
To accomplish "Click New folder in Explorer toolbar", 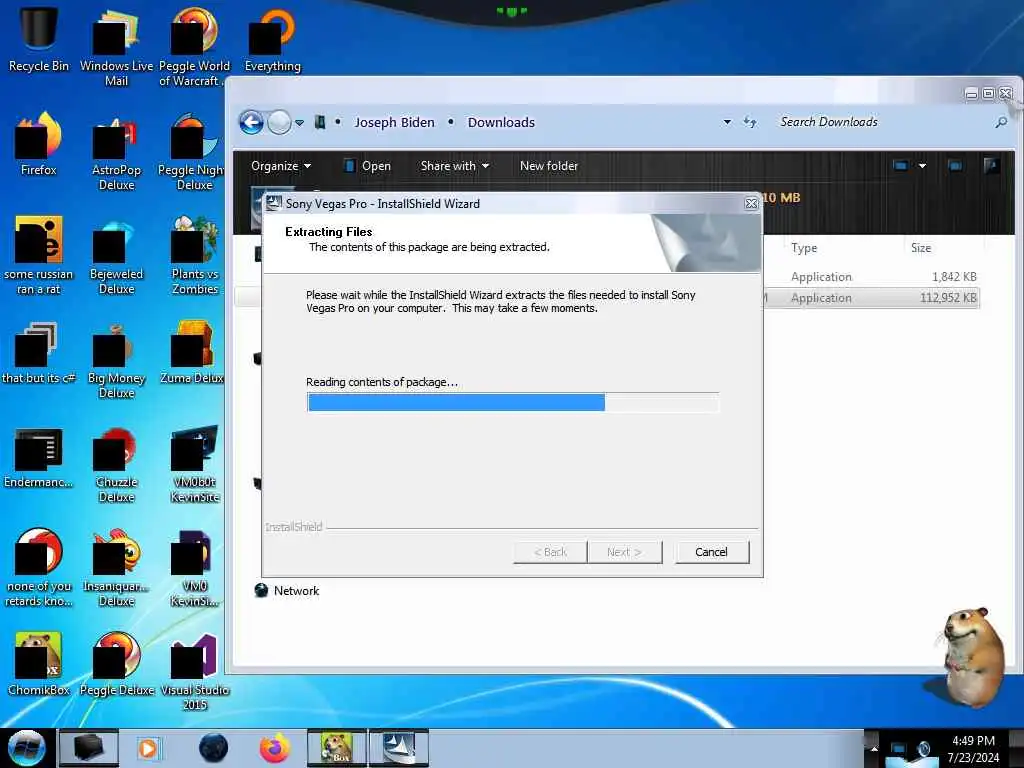I will 549,166.
